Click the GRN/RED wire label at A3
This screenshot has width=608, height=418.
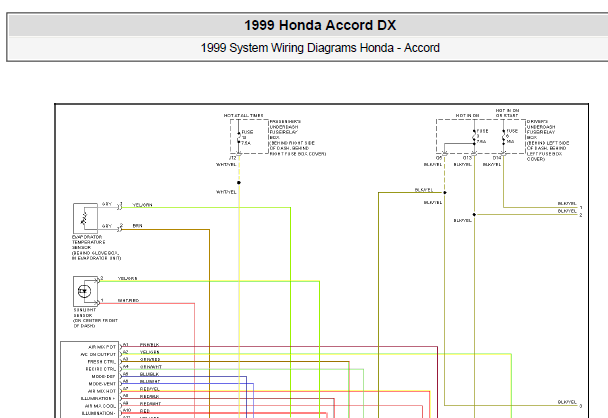pyautogui.click(x=150, y=359)
